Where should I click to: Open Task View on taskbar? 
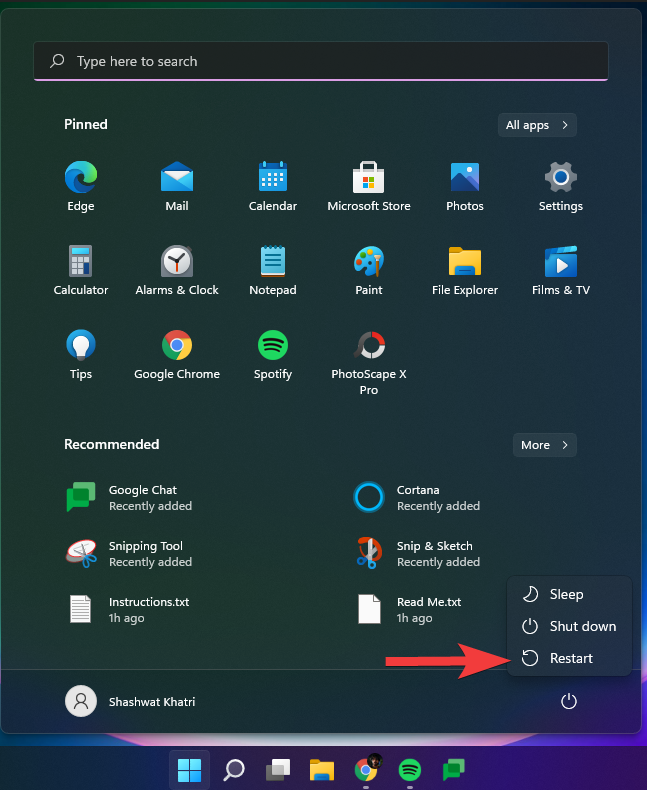[278, 770]
